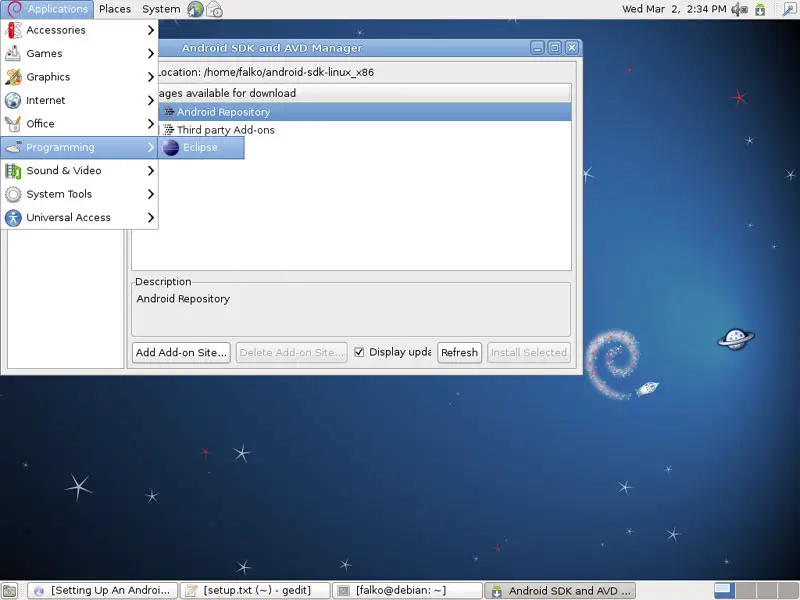Maximize the Android SDK and AVD Manager window
Viewport: 800px width, 600px height.
tap(554, 47)
